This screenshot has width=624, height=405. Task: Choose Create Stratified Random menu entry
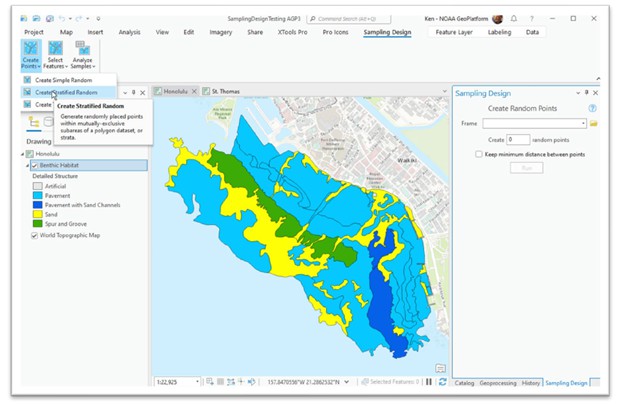point(66,92)
